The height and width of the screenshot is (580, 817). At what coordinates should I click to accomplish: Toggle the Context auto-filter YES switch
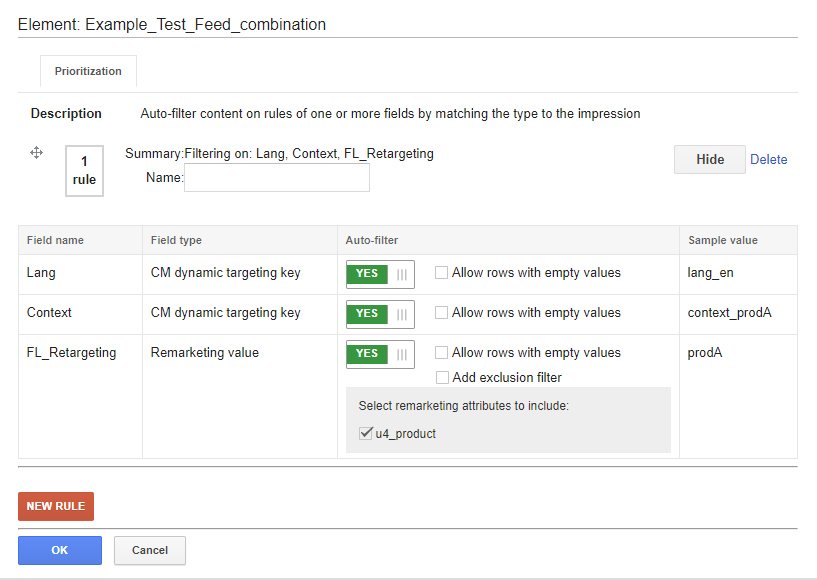coord(380,314)
